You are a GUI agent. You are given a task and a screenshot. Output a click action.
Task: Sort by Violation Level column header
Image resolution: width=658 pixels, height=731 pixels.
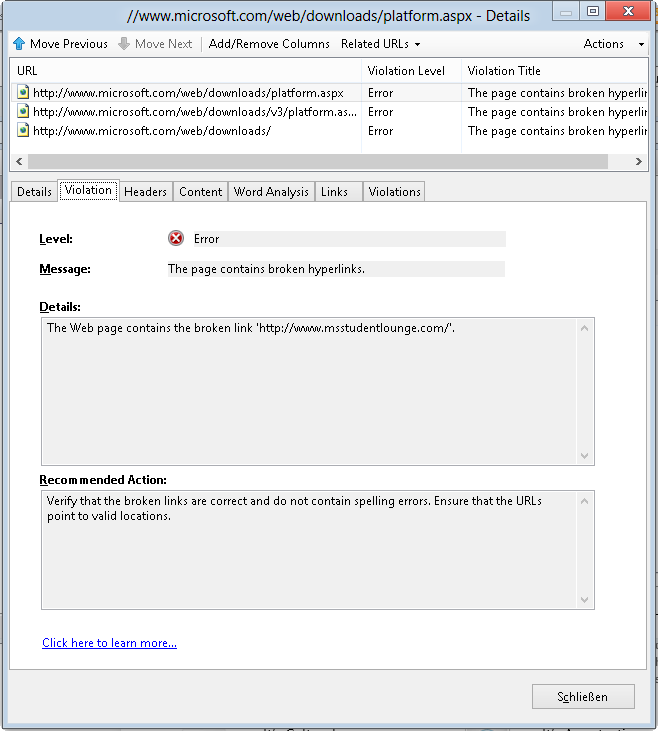coord(411,71)
